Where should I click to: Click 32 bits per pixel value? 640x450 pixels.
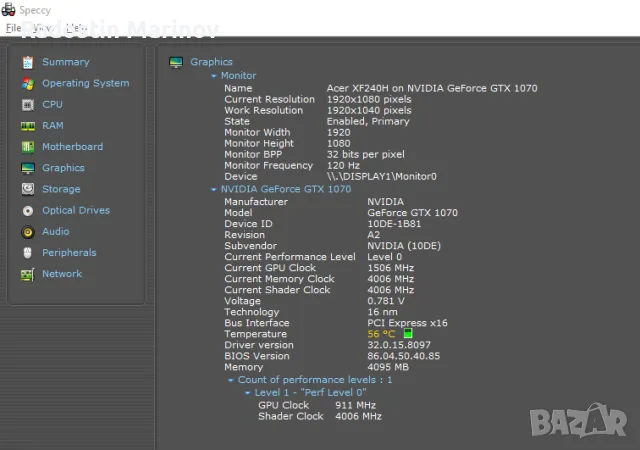[x=366, y=154]
